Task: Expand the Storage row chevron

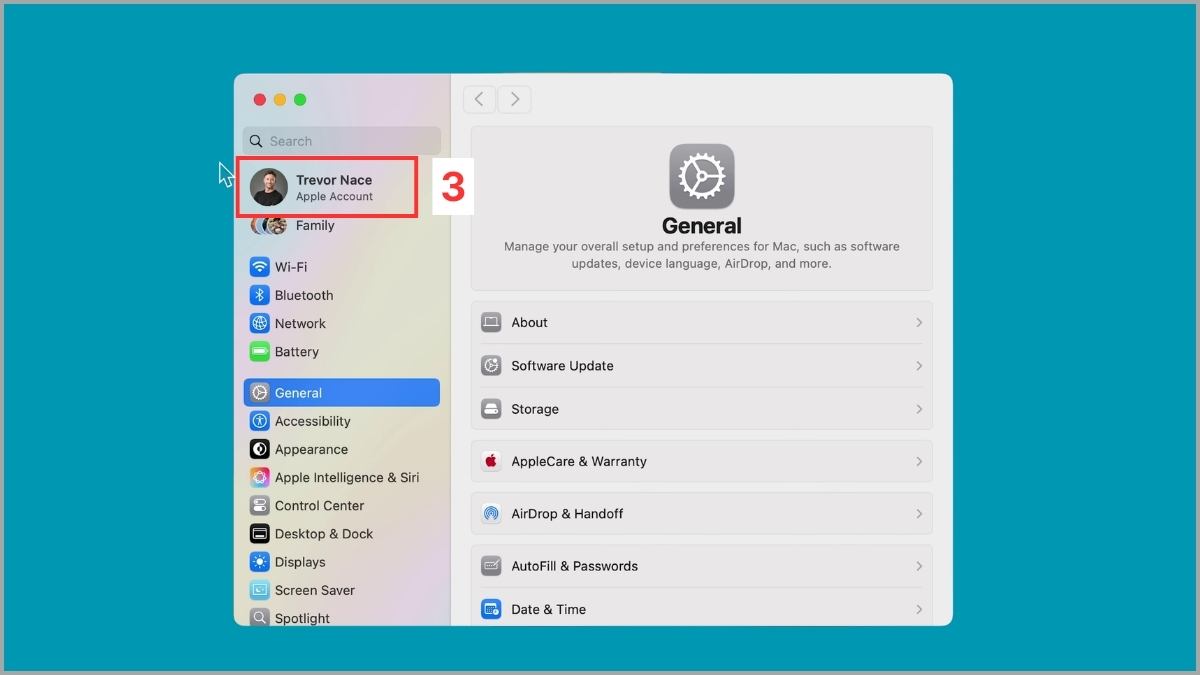Action: (x=919, y=409)
